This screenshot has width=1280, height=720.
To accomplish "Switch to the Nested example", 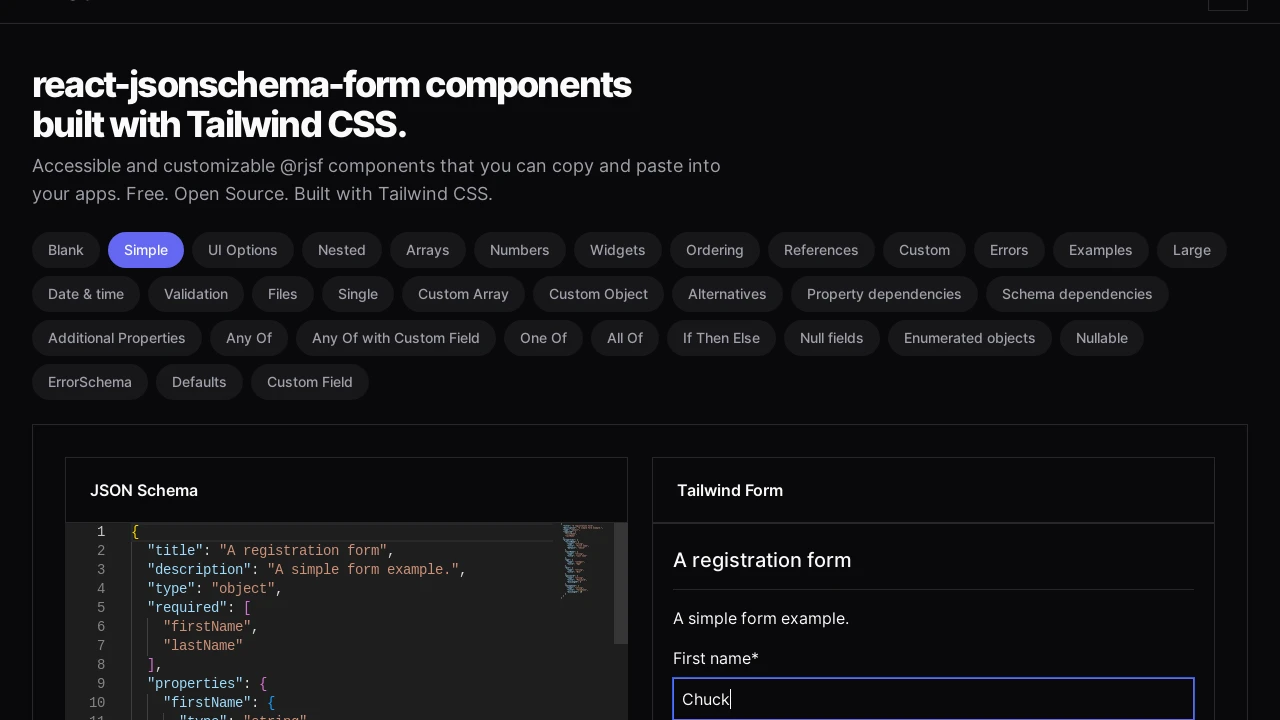I will [x=342, y=250].
